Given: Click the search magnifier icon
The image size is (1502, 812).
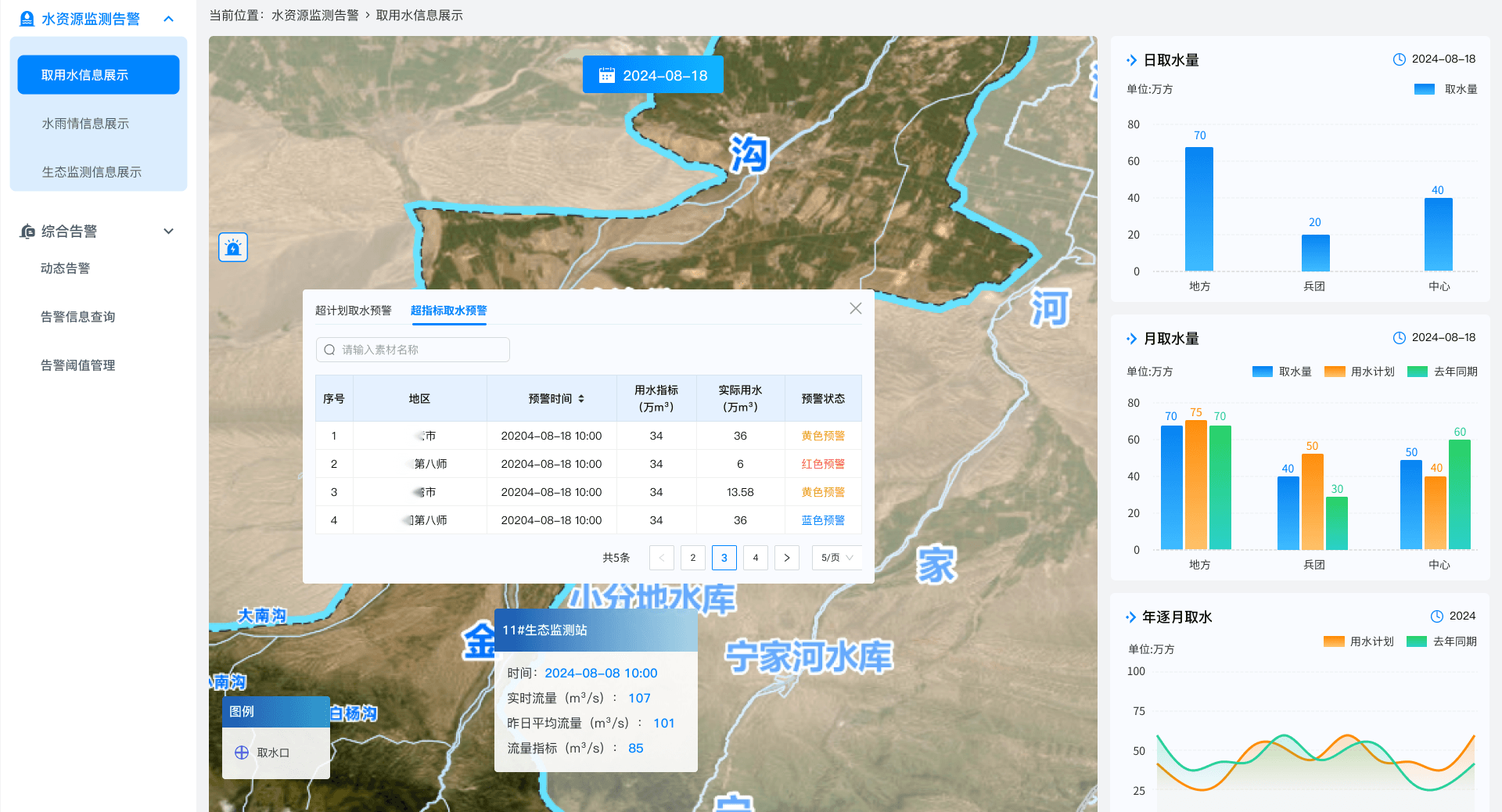Looking at the screenshot, I should tap(329, 350).
